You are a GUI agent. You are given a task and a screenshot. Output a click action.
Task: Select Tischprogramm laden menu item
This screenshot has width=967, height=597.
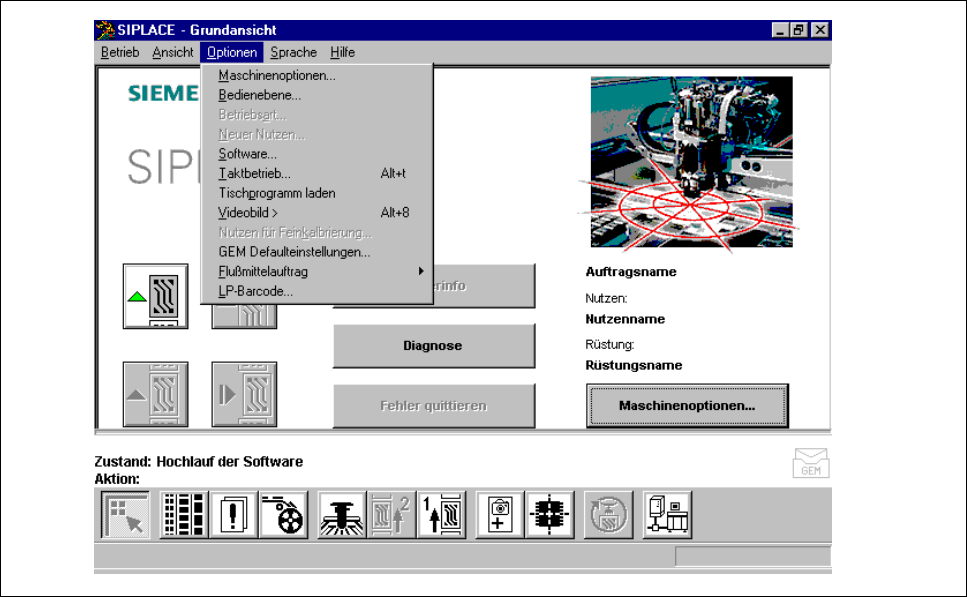tap(277, 192)
